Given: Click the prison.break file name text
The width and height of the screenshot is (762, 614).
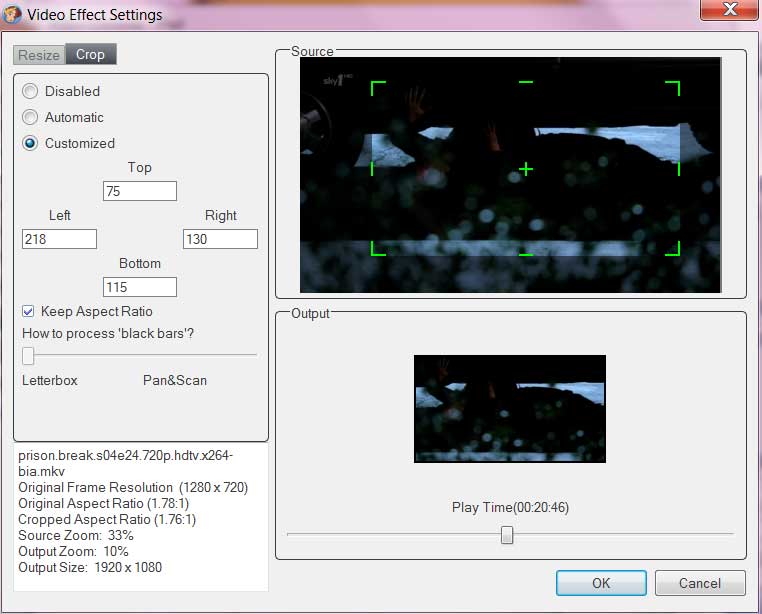Looking at the screenshot, I should point(125,463).
